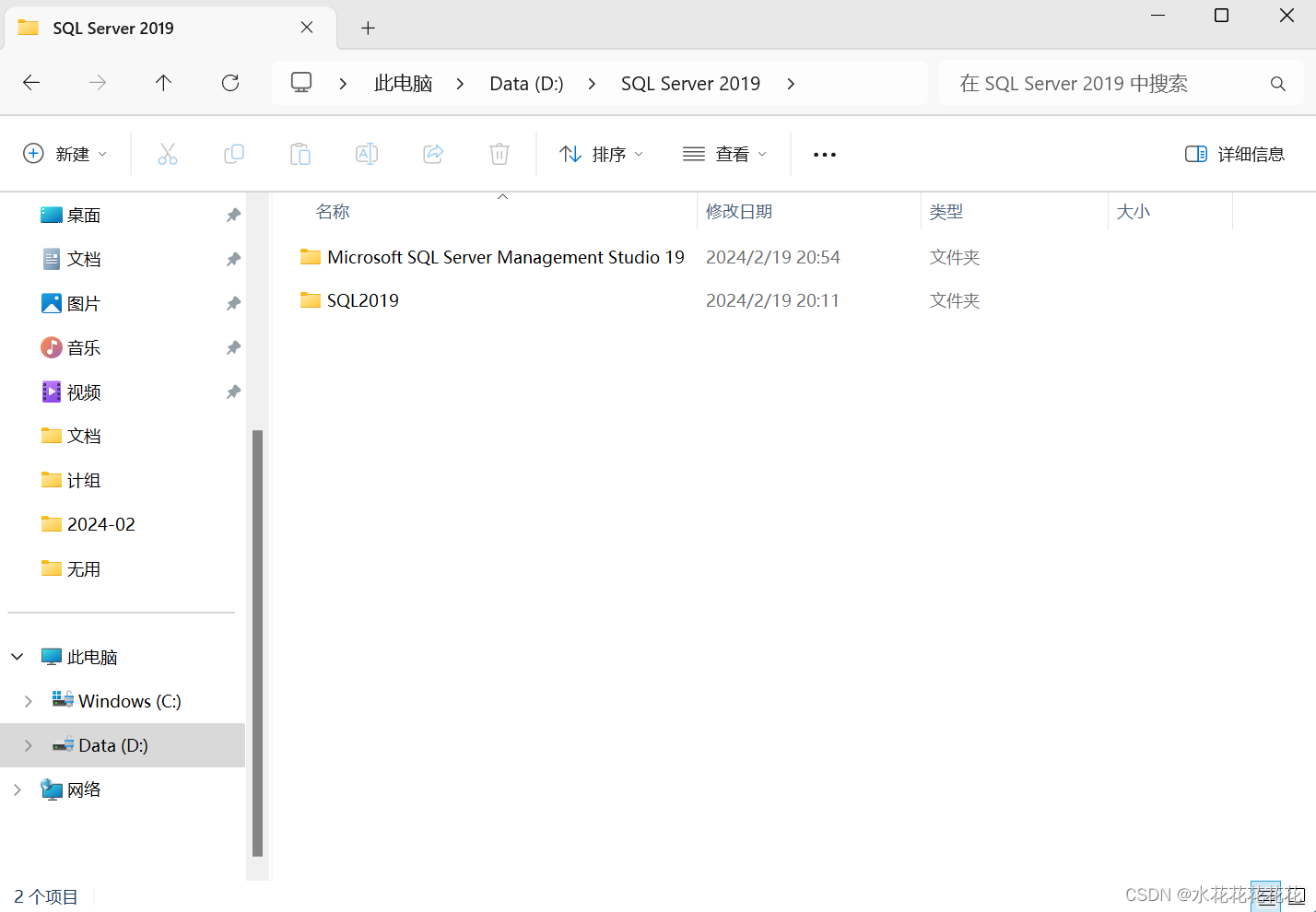Click the forward navigation arrow

(98, 83)
